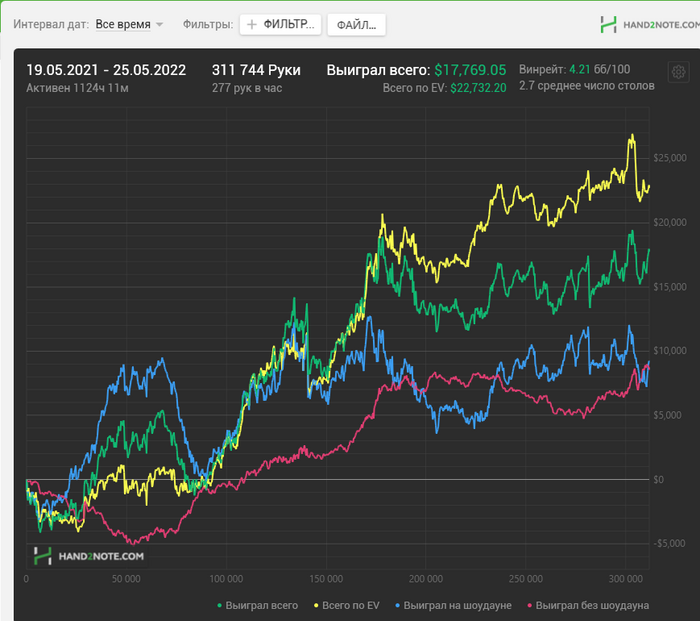Open the chart settings gear icon

(x=679, y=72)
